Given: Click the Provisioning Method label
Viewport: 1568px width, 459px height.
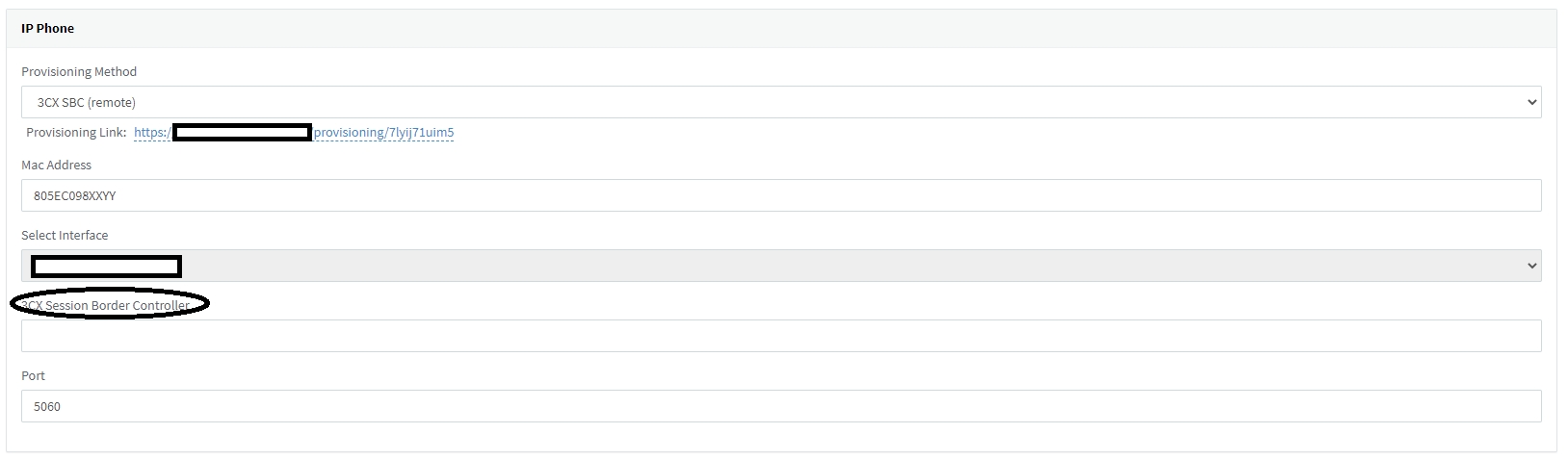Looking at the screenshot, I should click(79, 72).
